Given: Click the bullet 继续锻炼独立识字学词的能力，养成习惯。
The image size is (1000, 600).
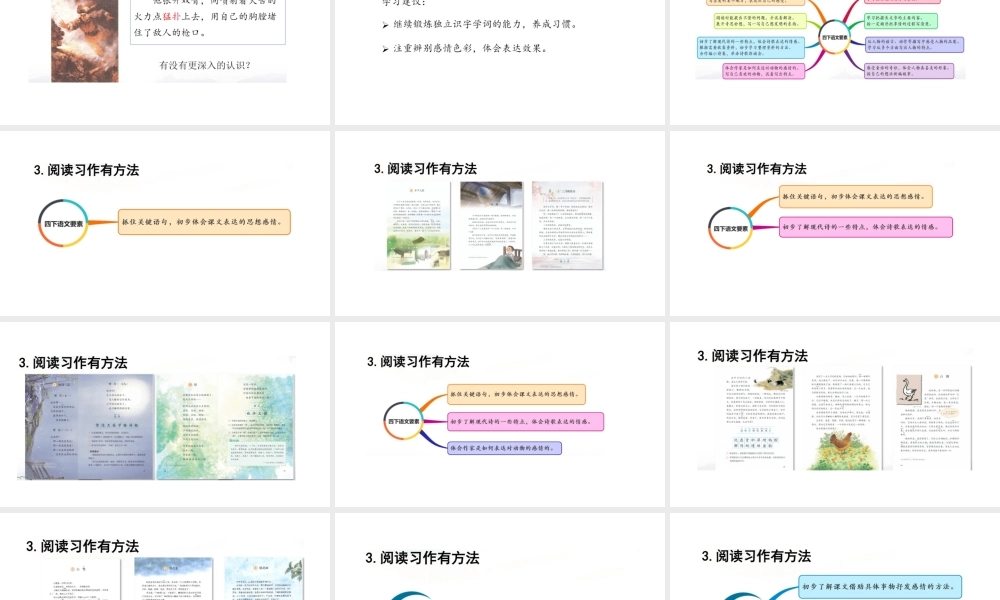Looking at the screenshot, I should [x=485, y=24].
